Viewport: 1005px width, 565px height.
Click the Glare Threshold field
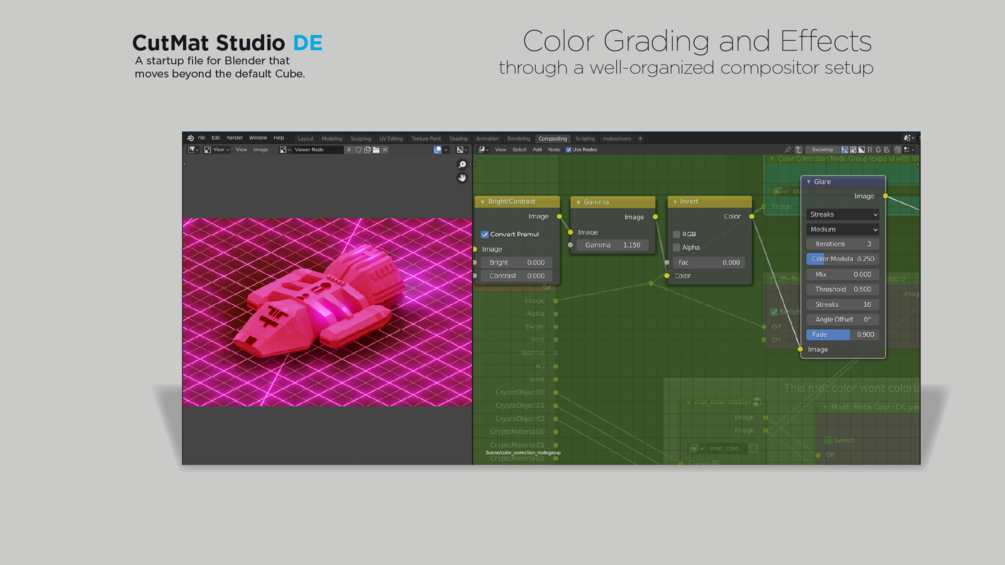point(842,289)
